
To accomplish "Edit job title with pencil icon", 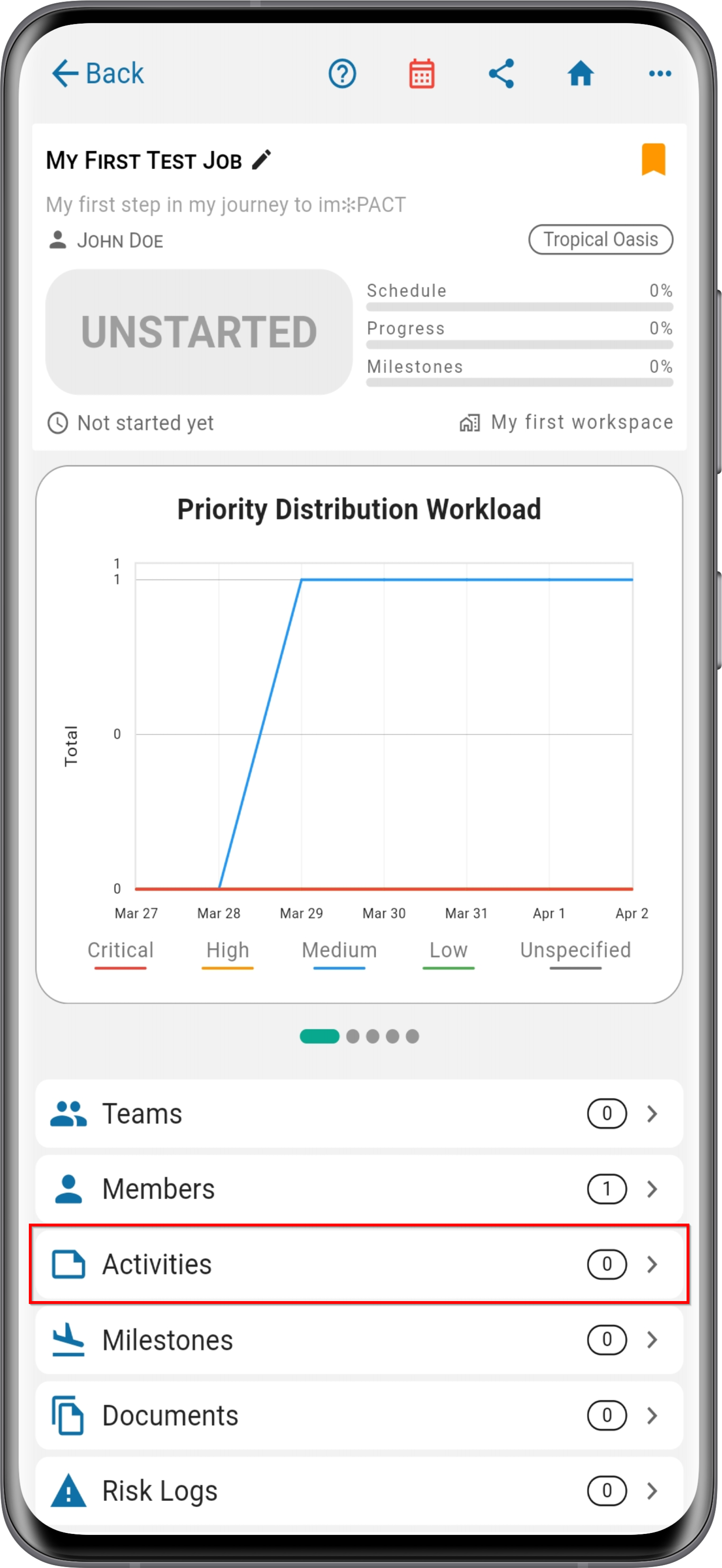I will 262,160.
